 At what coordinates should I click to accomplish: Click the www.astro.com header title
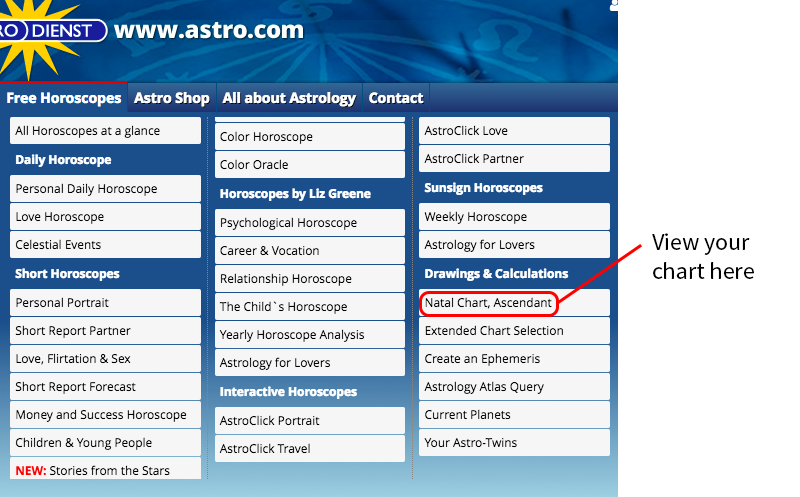(209, 30)
